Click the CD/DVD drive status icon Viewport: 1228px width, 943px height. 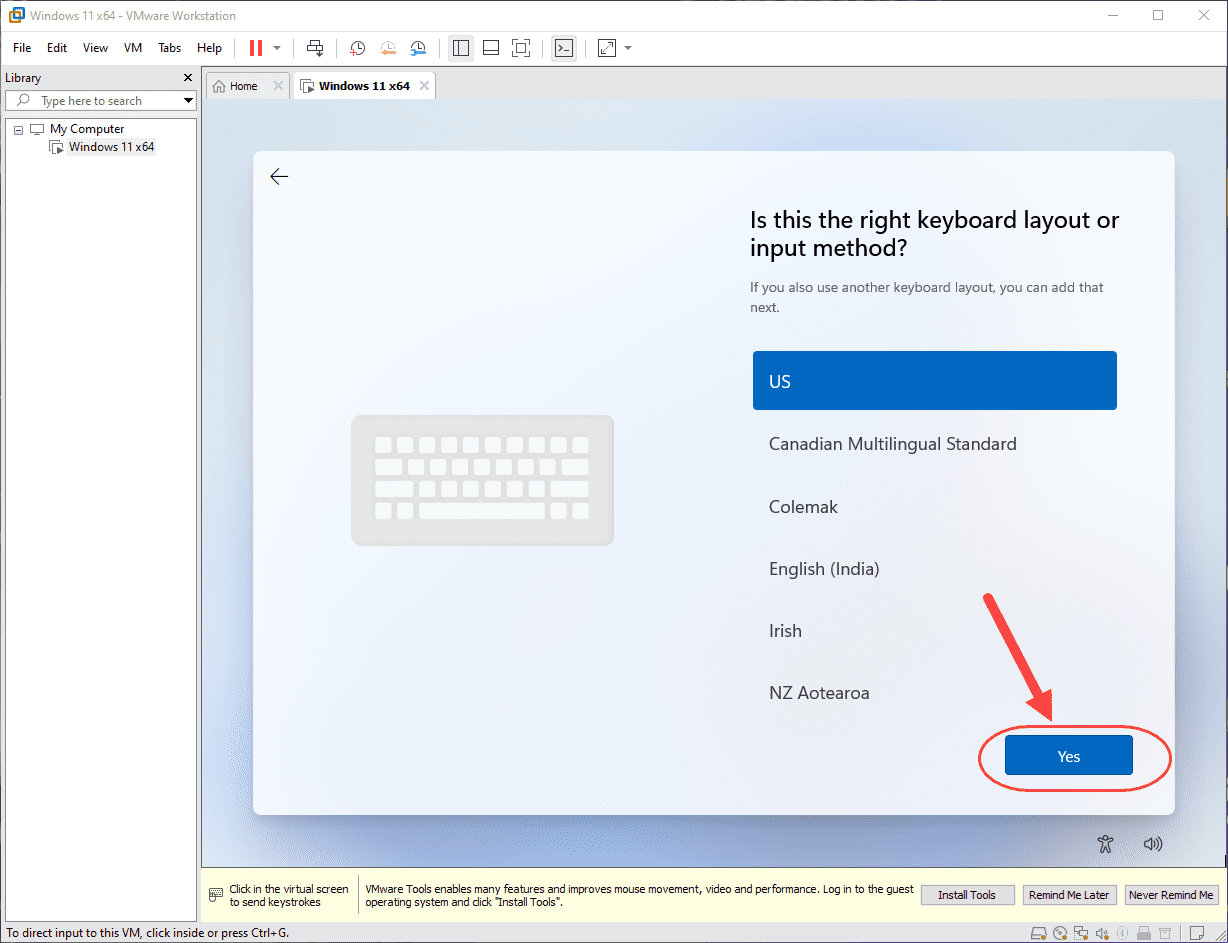(x=1060, y=934)
